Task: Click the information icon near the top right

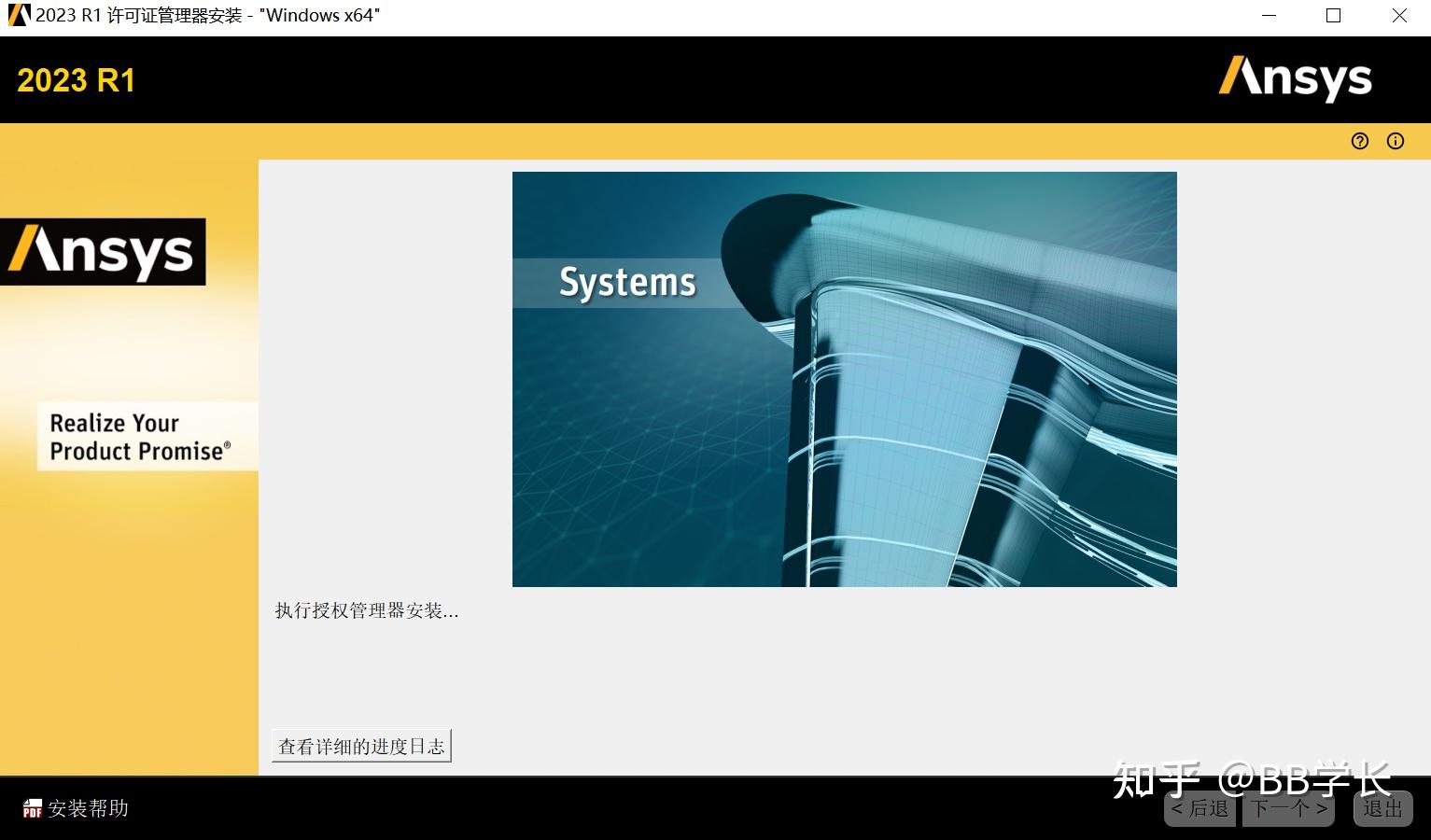Action: coord(1395,141)
